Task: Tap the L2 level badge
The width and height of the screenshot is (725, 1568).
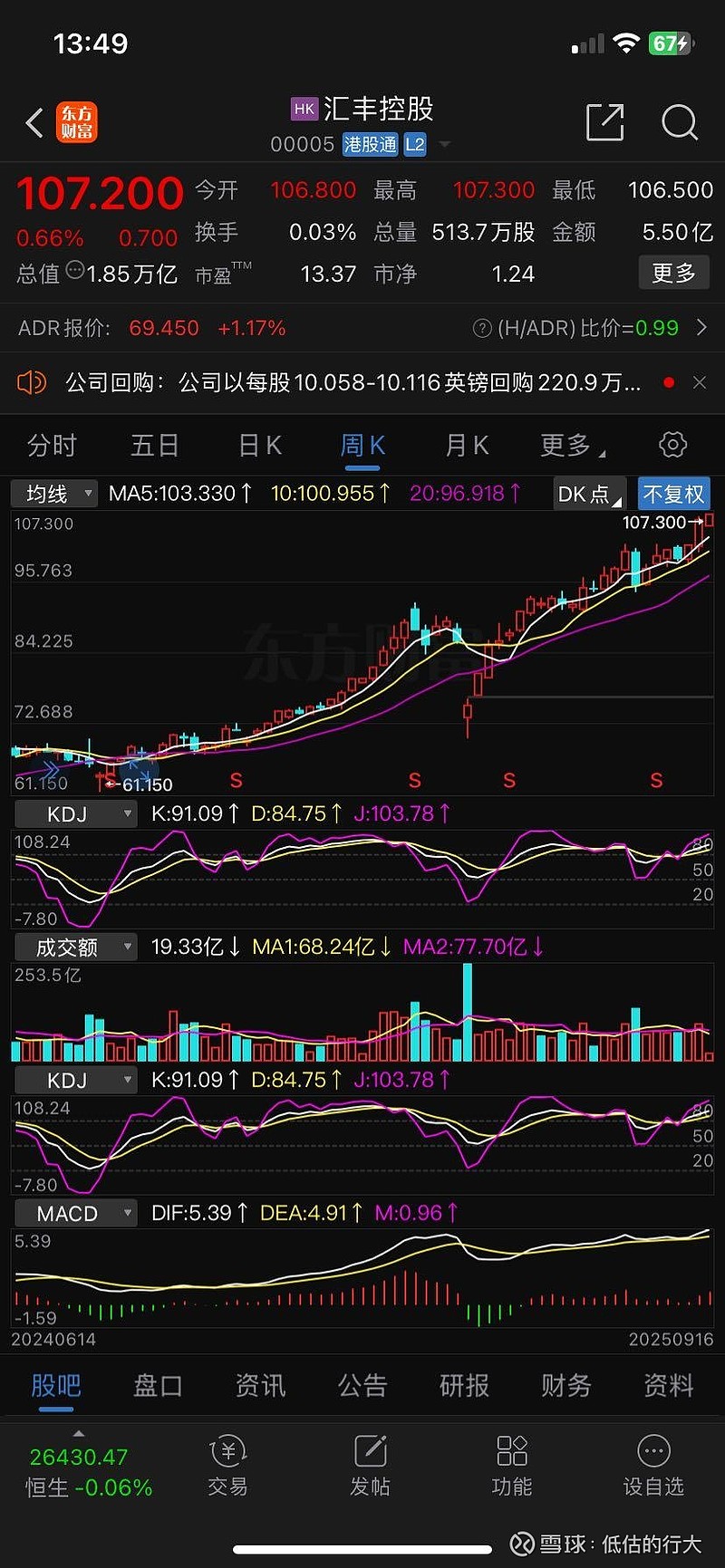Action: (415, 144)
